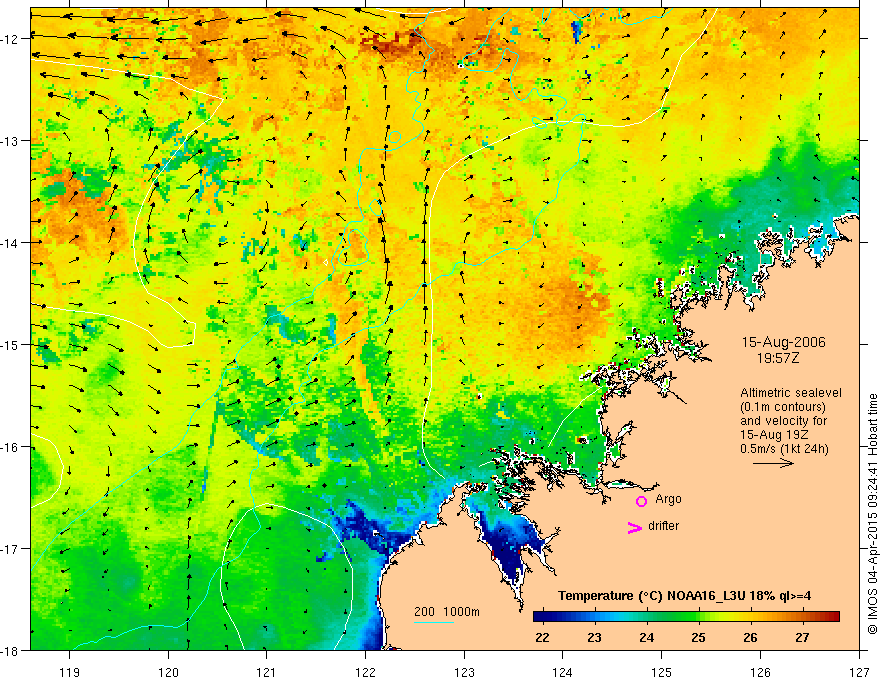Click the longitude axis label 122
880x680 pixels.
[365, 672]
